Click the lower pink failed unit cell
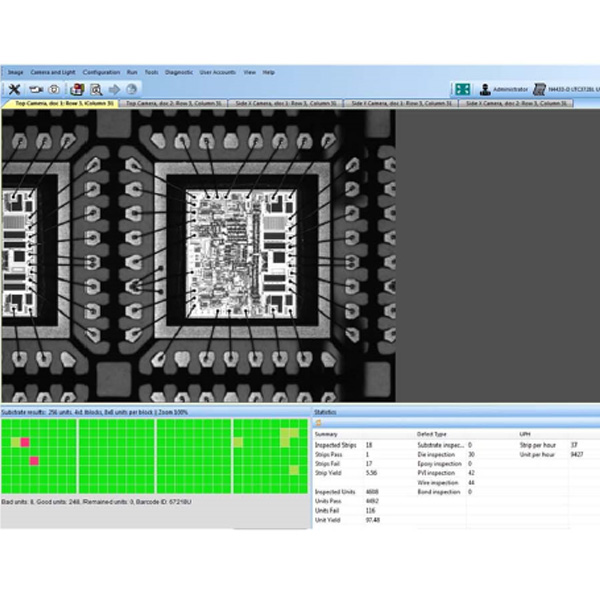 tap(34, 461)
